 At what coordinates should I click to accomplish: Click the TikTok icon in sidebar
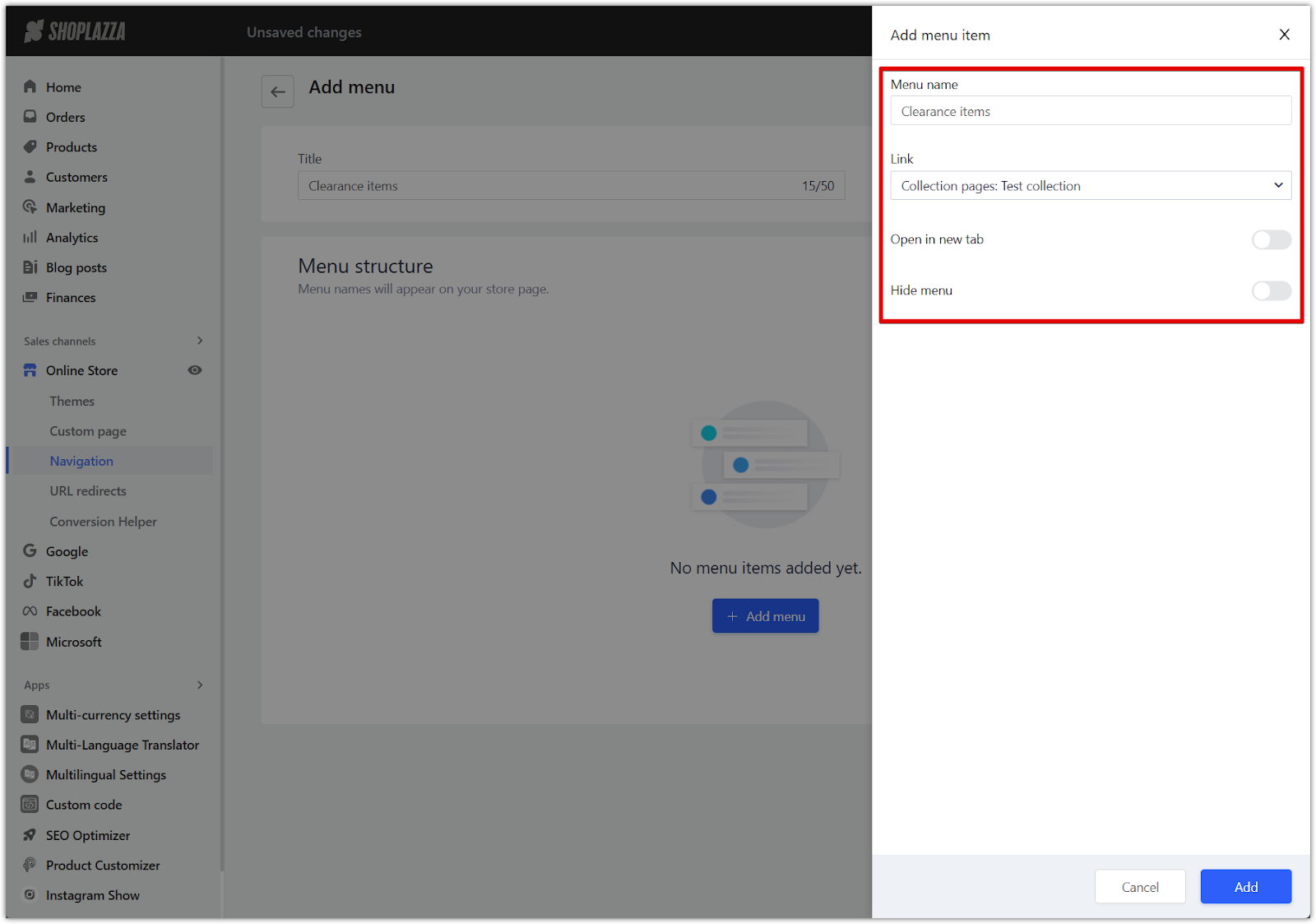click(30, 581)
